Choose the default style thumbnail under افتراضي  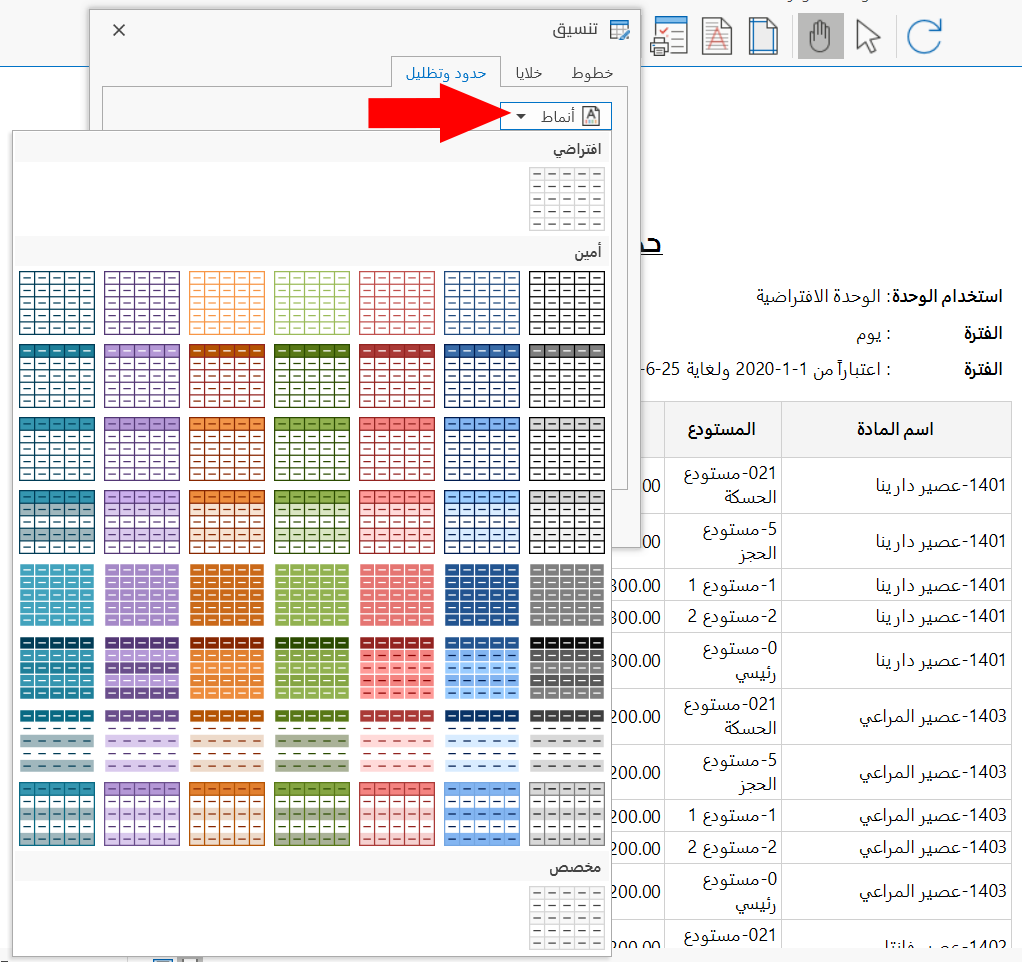(566, 199)
